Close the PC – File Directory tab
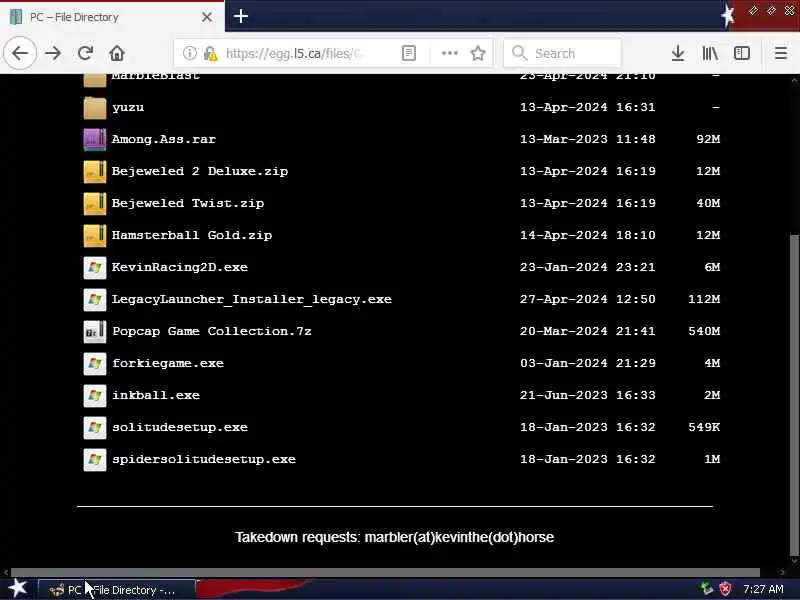 coord(207,17)
